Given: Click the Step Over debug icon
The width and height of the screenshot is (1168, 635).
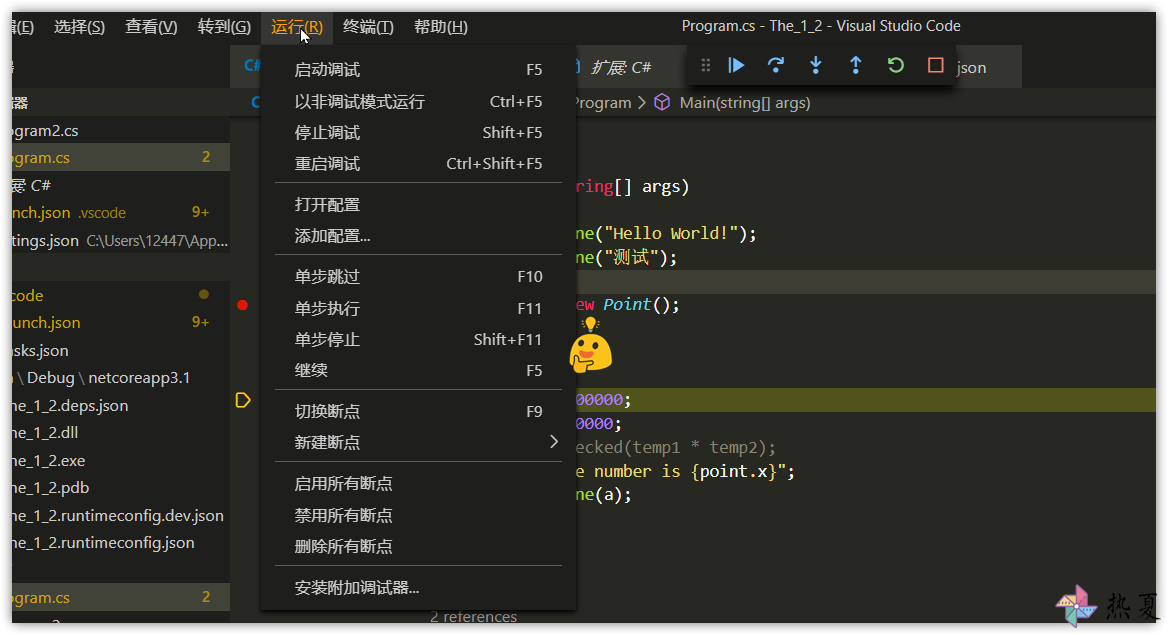Looking at the screenshot, I should tap(775, 66).
